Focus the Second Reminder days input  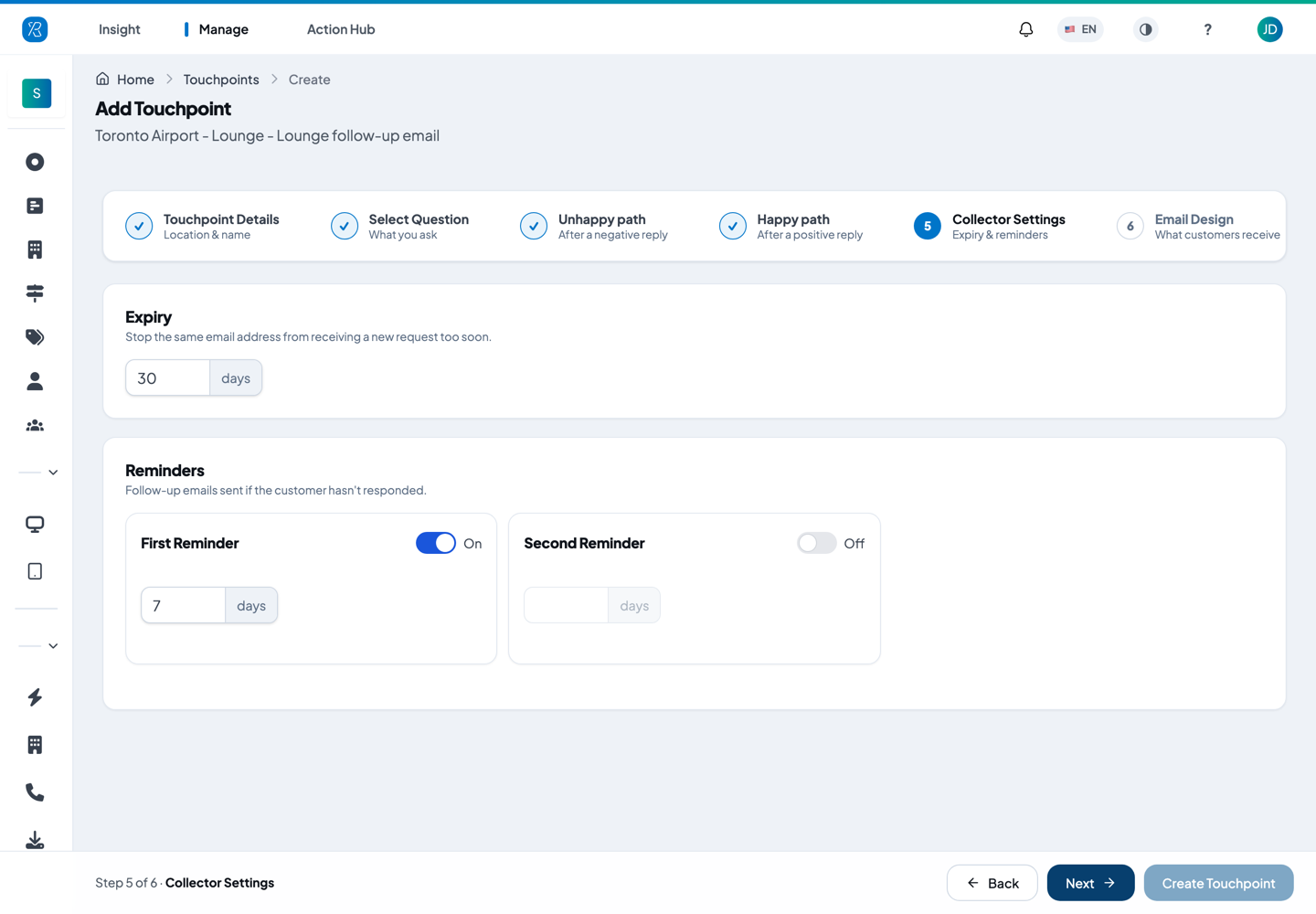[567, 605]
